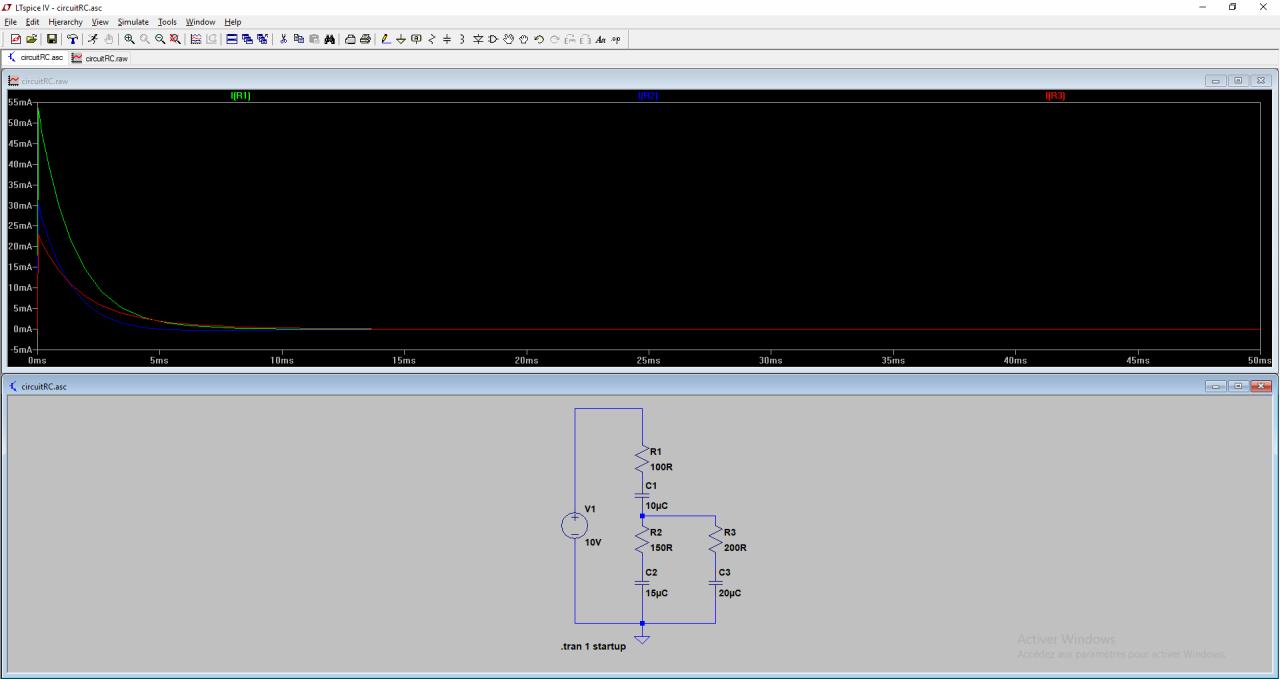Select the Zoom In magnifier tool
The image size is (1280, 679).
pyautogui.click(x=130, y=39)
